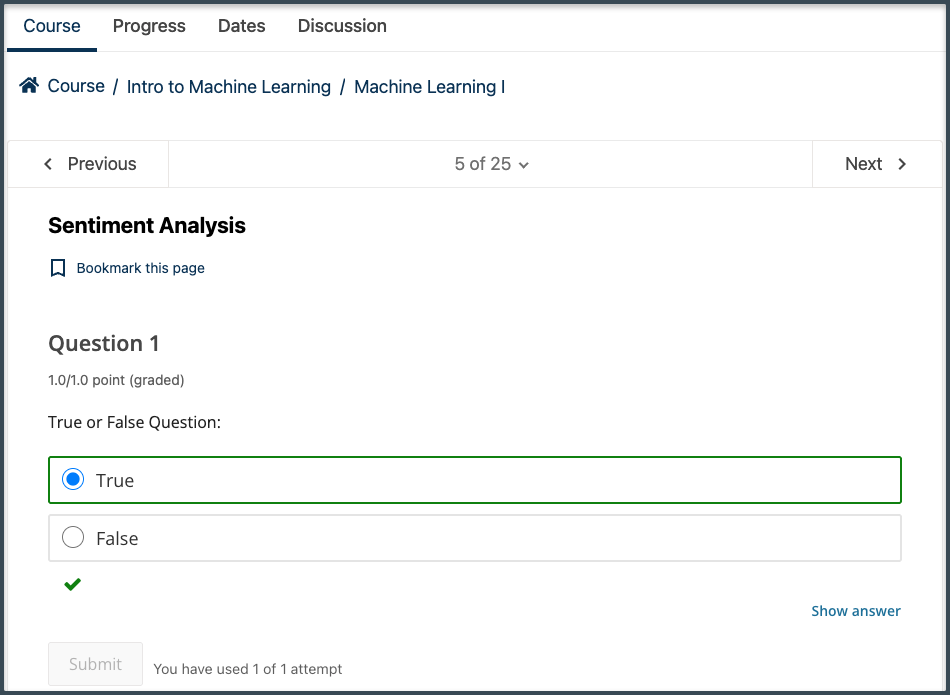Open the Course tab

click(x=52, y=26)
